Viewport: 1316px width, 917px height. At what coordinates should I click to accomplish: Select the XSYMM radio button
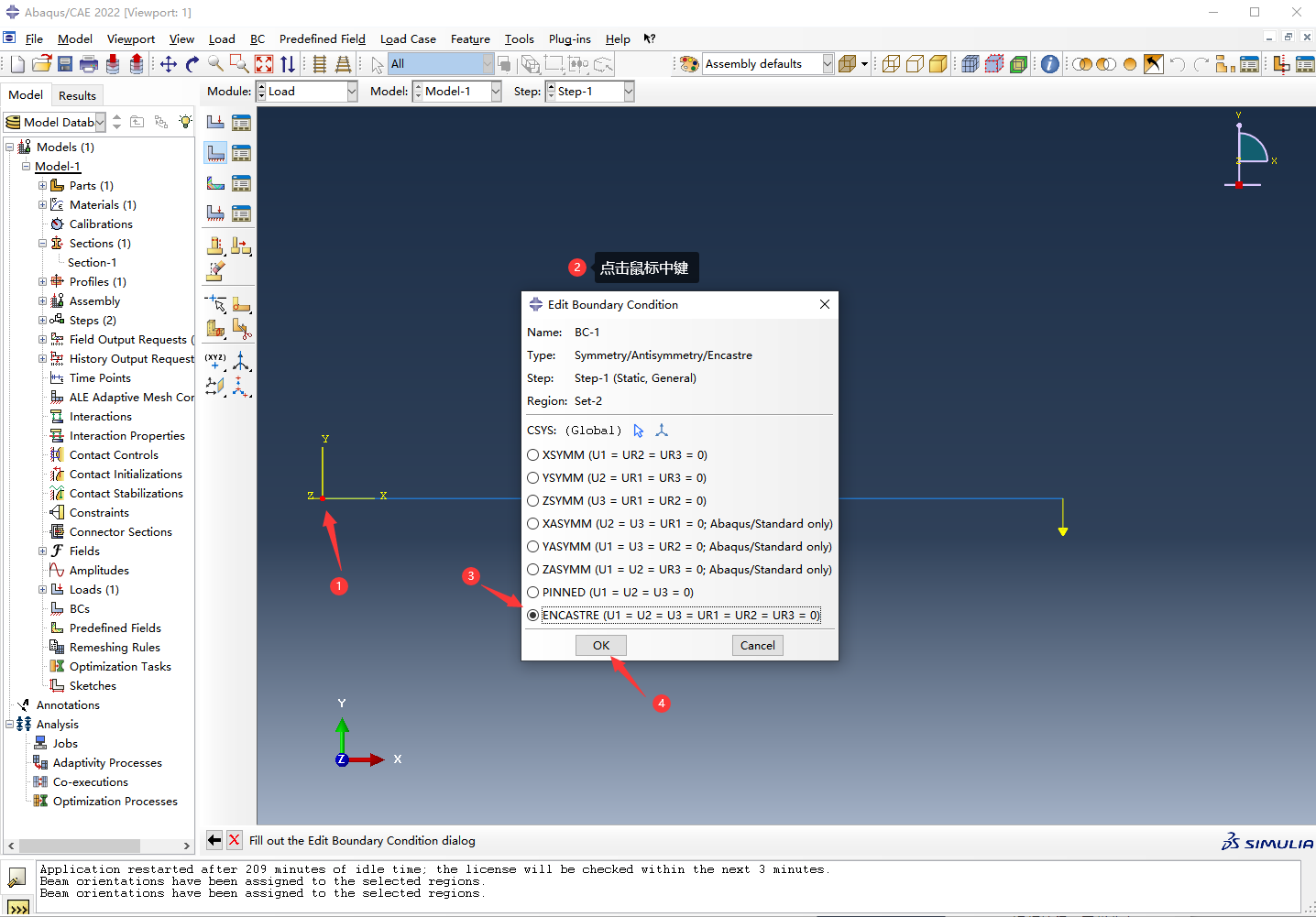click(x=533, y=455)
